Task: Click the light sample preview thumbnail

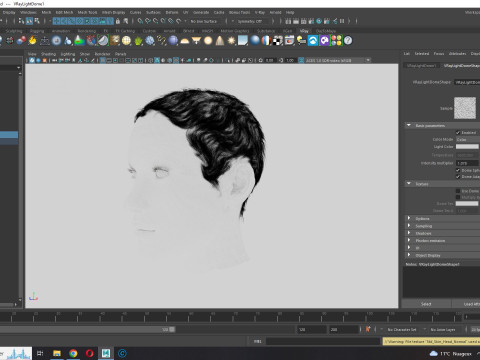Action: [x=465, y=108]
